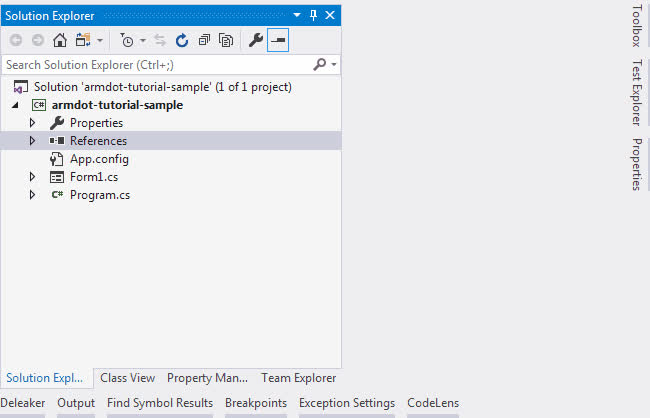Click the Program.cs C# file icon

tap(57, 194)
